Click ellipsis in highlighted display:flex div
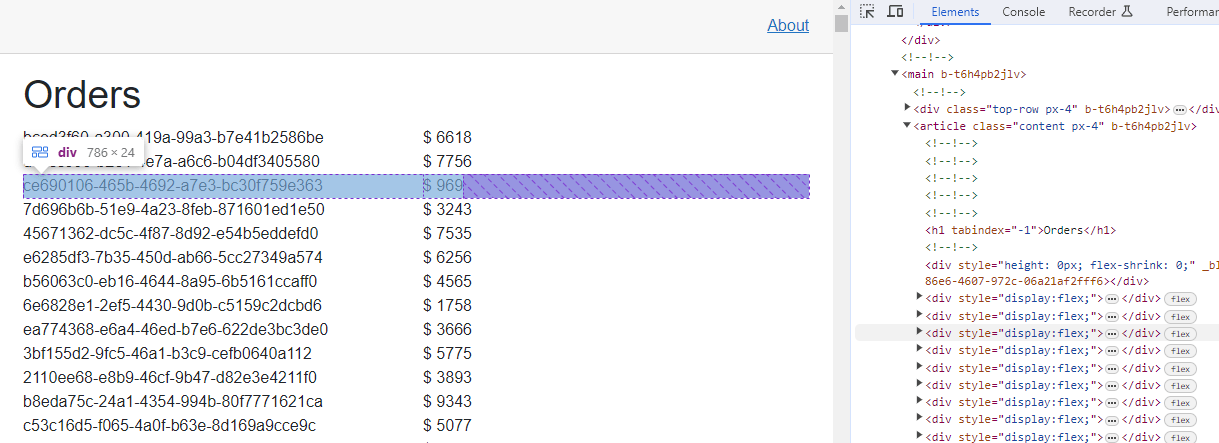Screen dimensions: 1219x443 [1111, 333]
